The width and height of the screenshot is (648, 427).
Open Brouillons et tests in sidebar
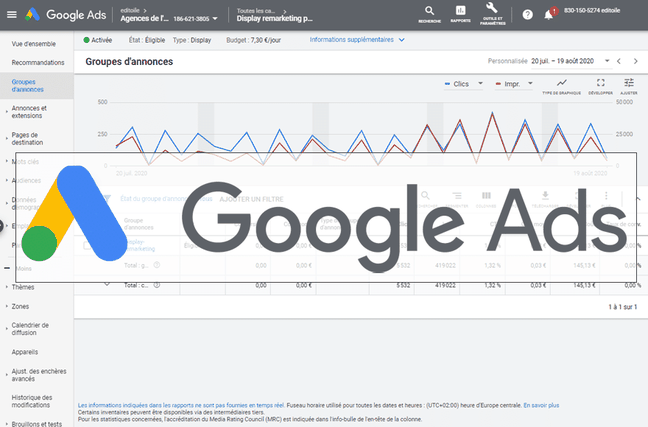(x=37, y=424)
